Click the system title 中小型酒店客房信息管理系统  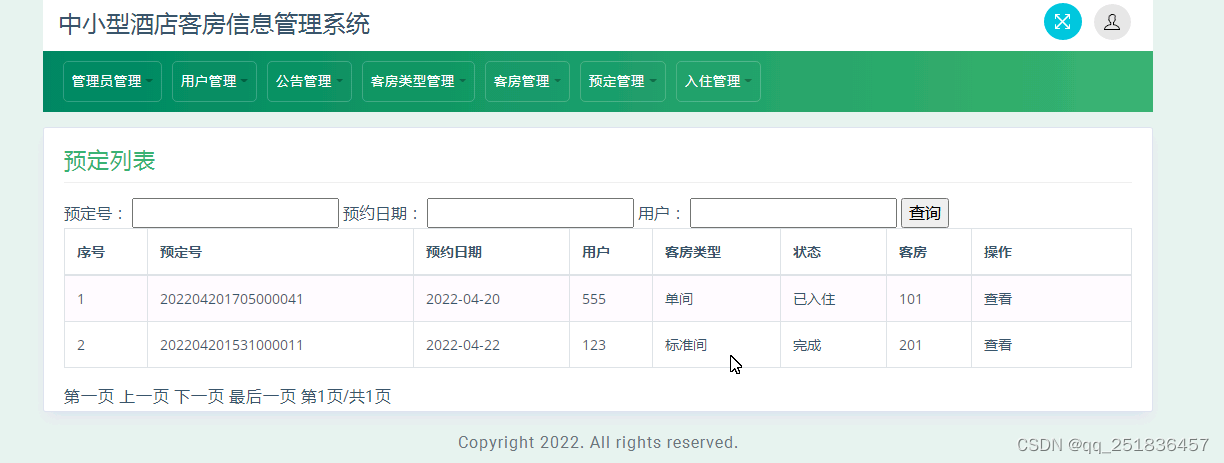[214, 24]
